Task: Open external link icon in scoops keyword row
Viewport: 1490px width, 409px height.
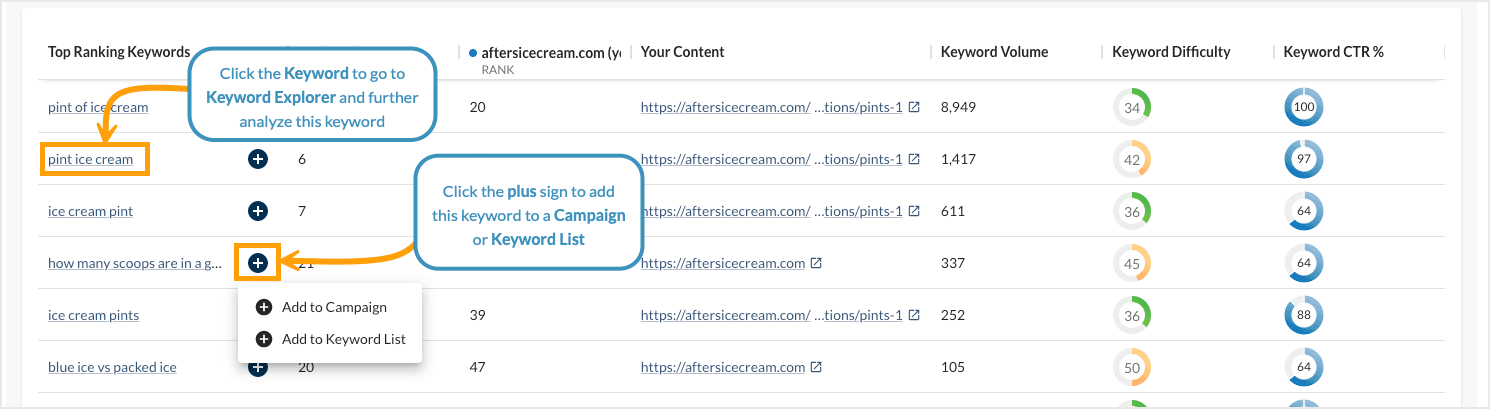Action: tap(816, 263)
